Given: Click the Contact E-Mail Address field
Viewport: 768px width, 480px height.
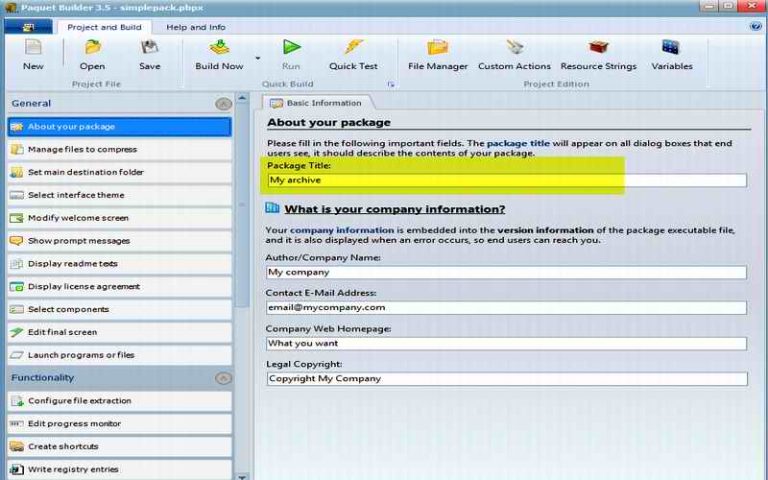Looking at the screenshot, I should click(x=506, y=308).
